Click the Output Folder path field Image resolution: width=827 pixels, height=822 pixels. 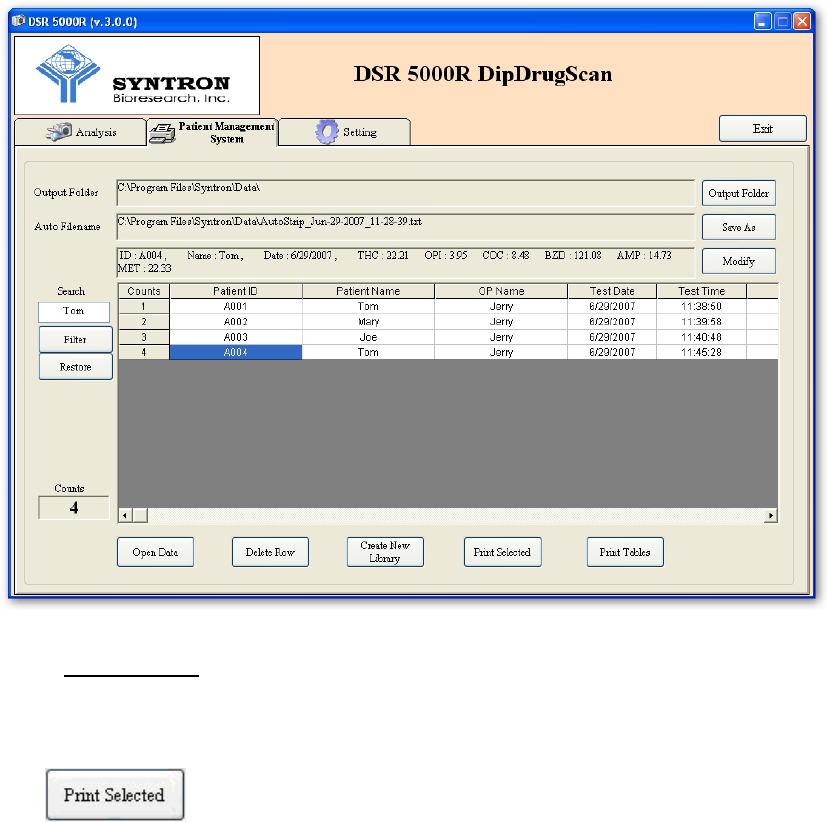pos(405,192)
